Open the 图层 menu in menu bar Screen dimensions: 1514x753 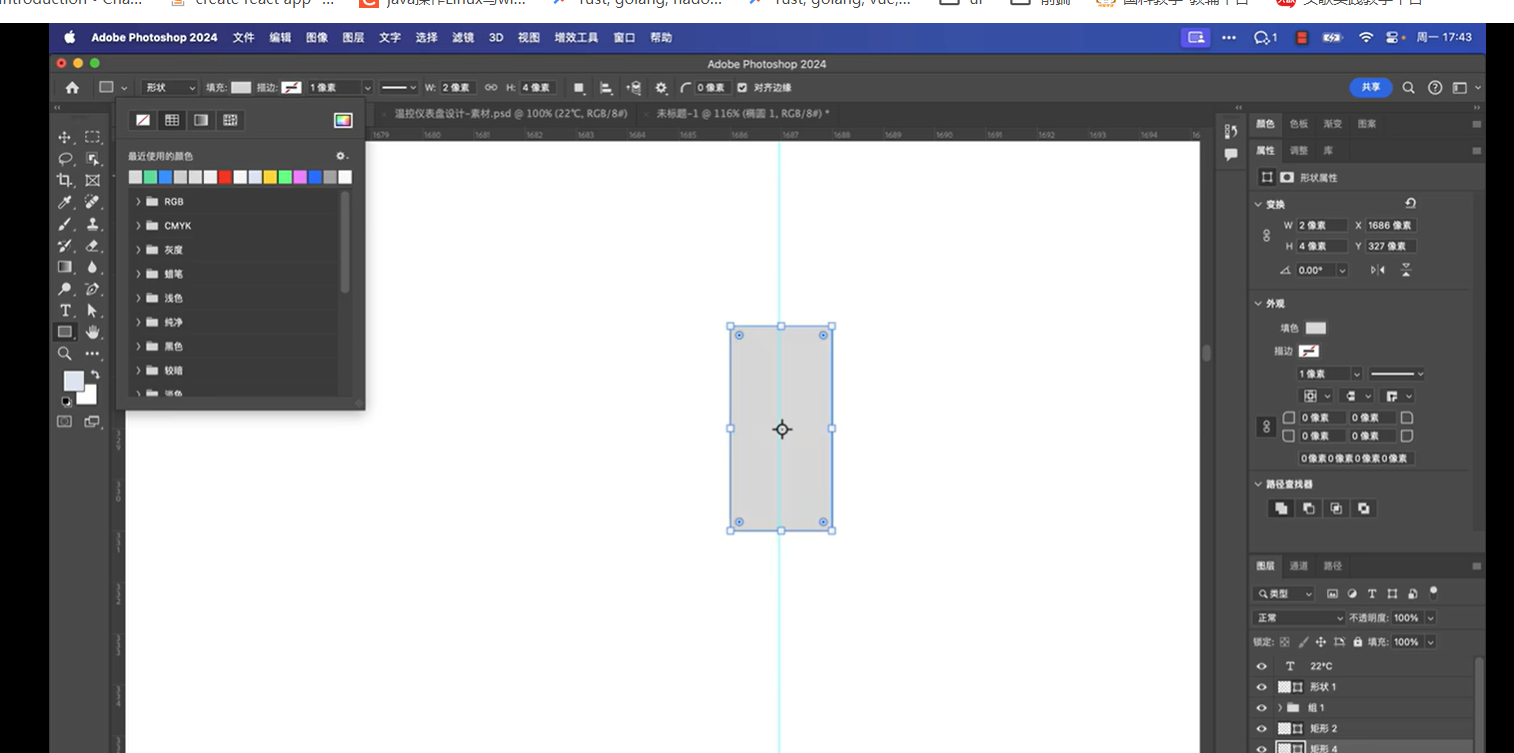pyautogui.click(x=353, y=37)
